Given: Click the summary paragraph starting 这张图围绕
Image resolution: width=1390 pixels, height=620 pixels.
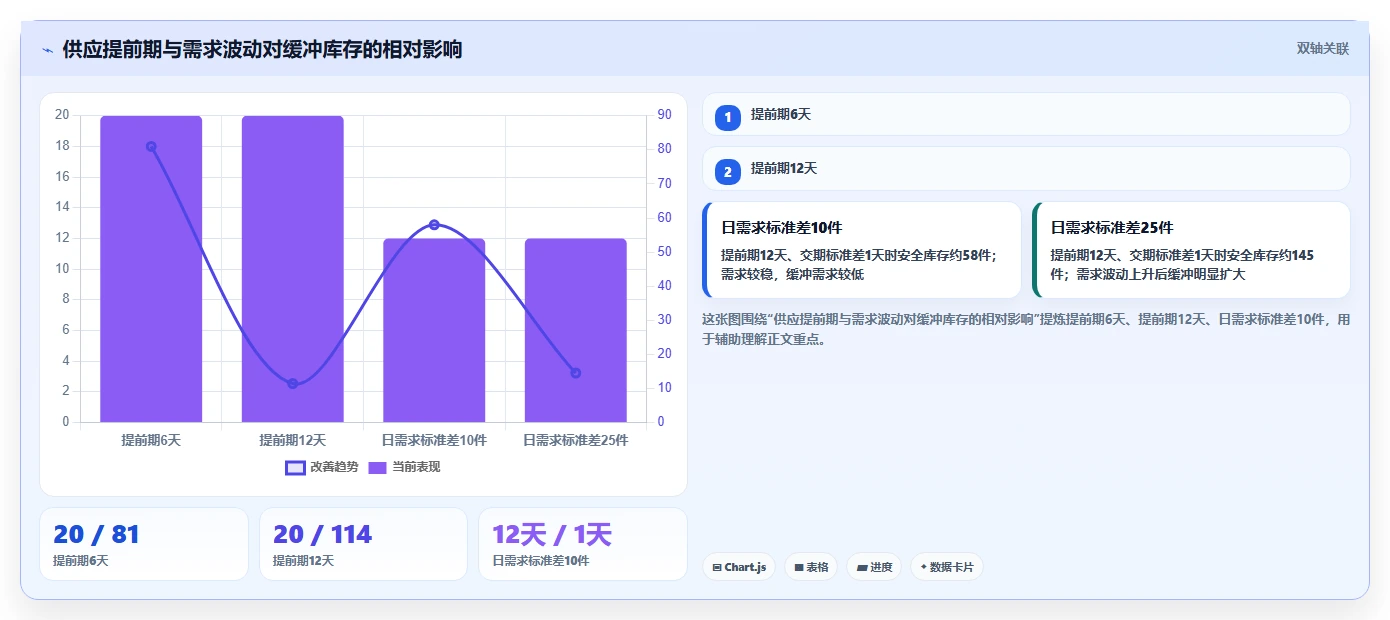Looking at the screenshot, I should coord(1026,329).
